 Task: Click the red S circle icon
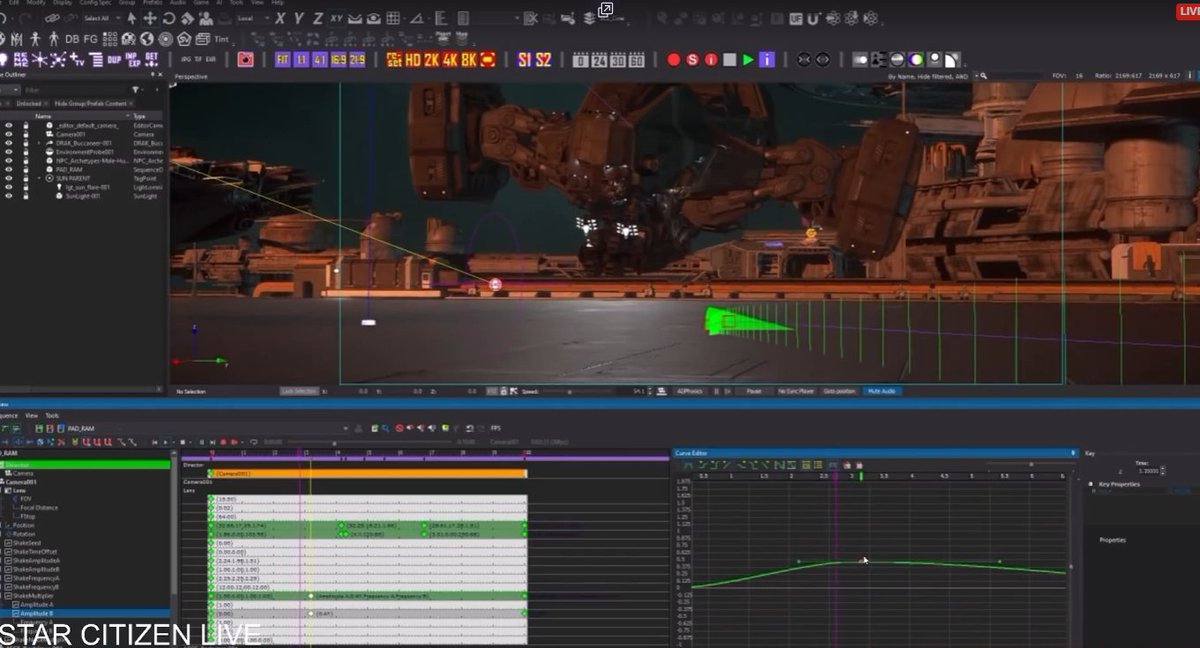[692, 60]
